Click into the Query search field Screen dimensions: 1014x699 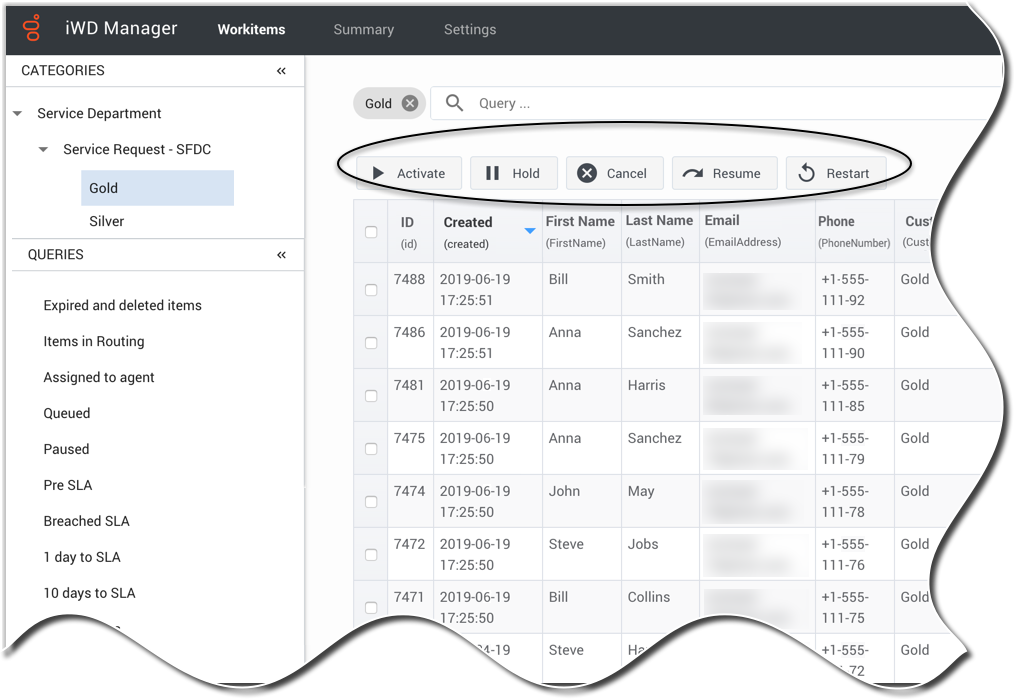[x=700, y=103]
